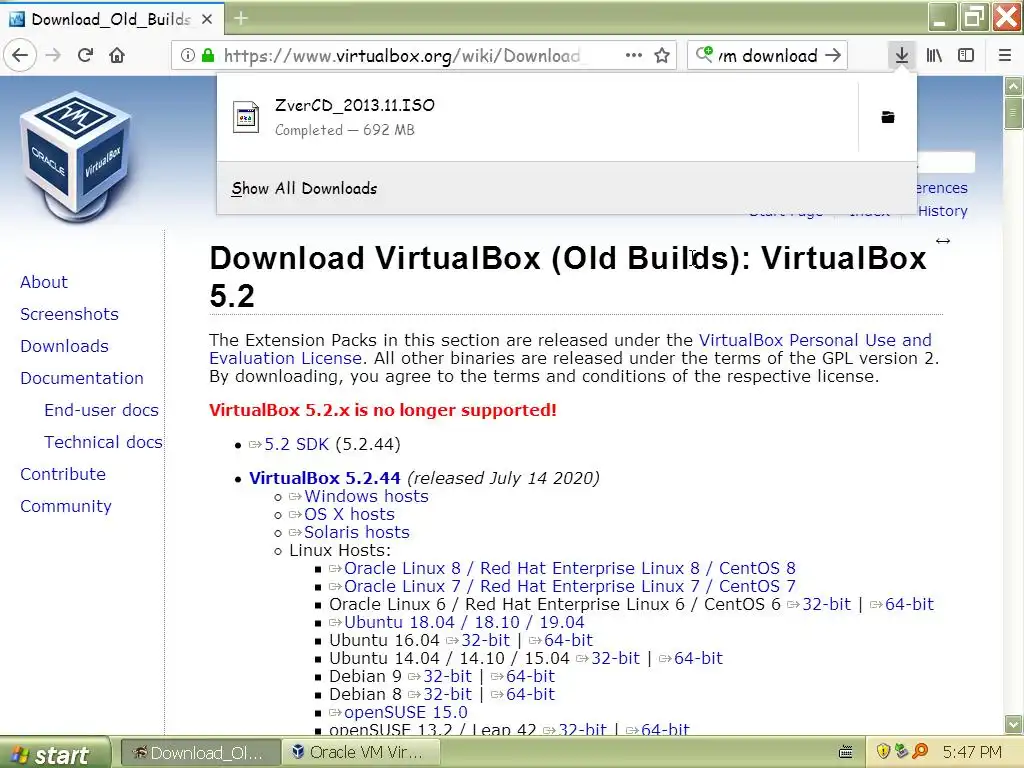This screenshot has width=1024, height=768.
Task: Download the OS X hosts package
Action: (349, 515)
